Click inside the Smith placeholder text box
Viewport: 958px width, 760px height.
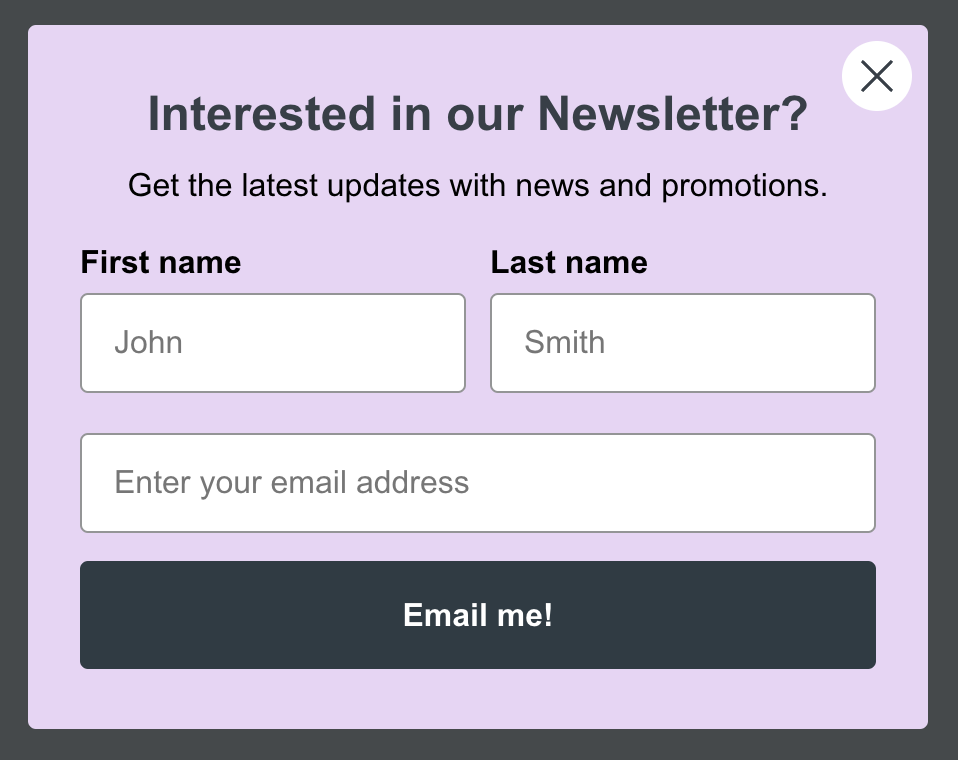683,342
